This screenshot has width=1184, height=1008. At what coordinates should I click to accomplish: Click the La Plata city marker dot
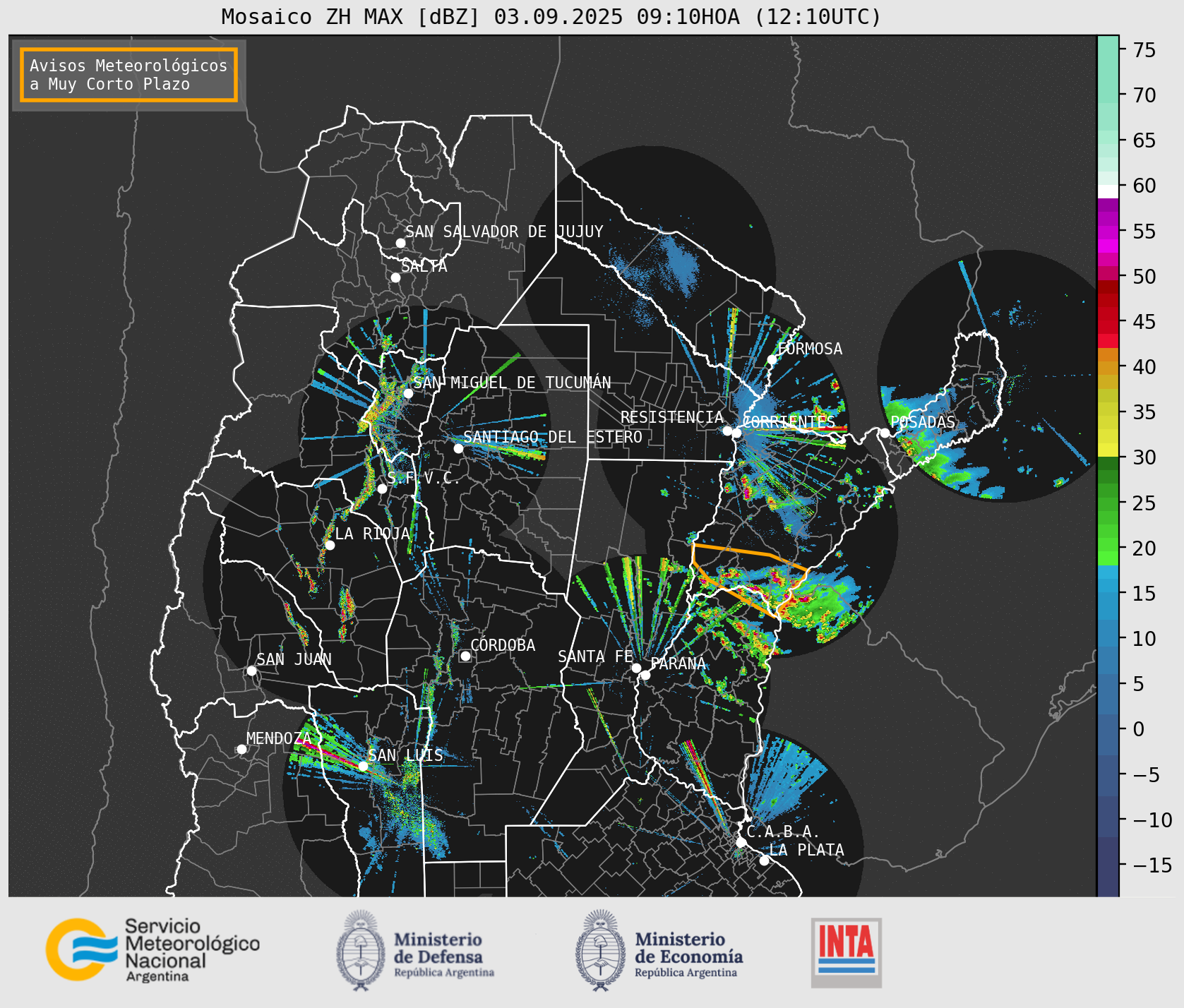(764, 860)
